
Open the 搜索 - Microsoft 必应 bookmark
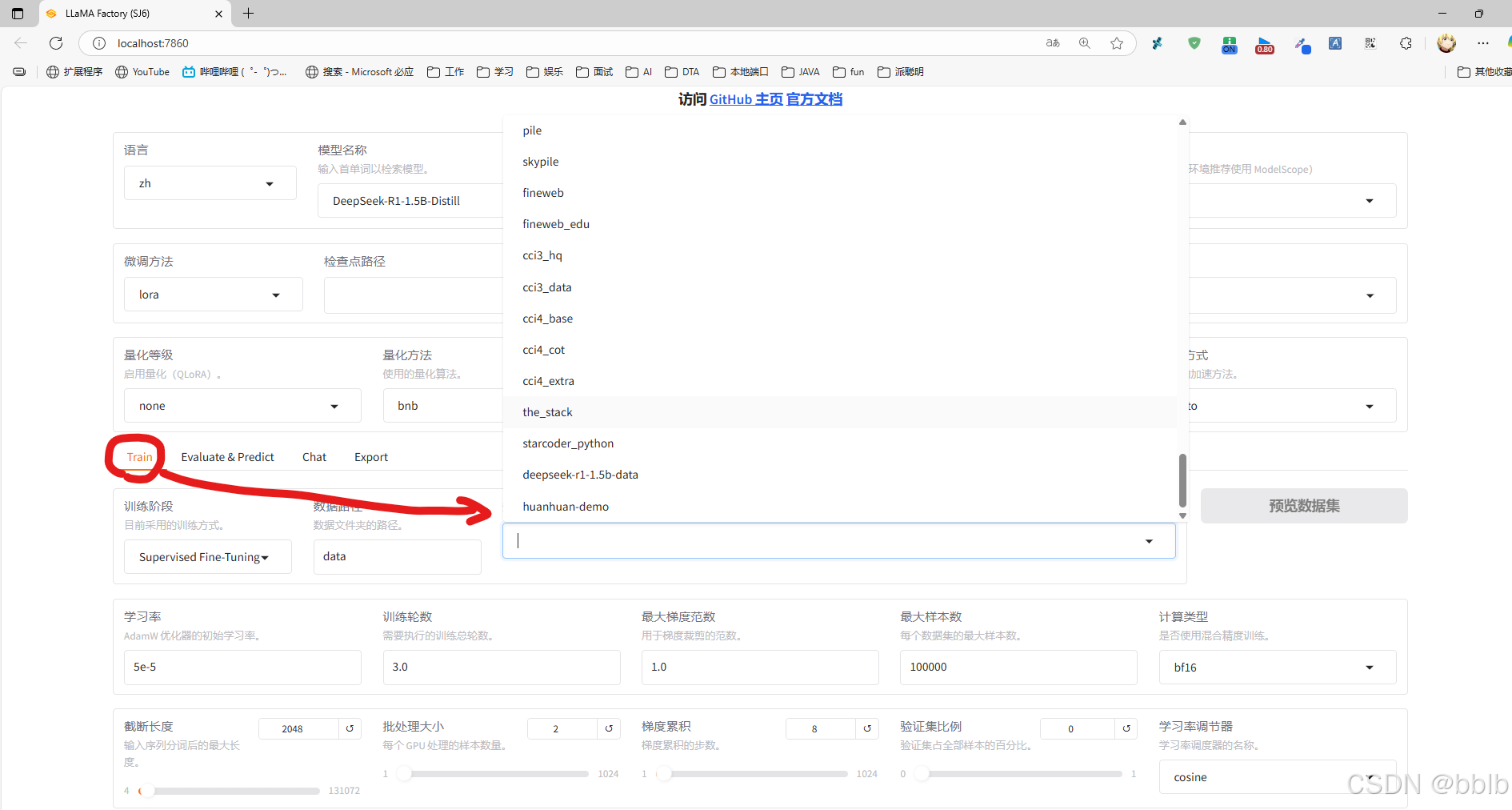coord(359,72)
